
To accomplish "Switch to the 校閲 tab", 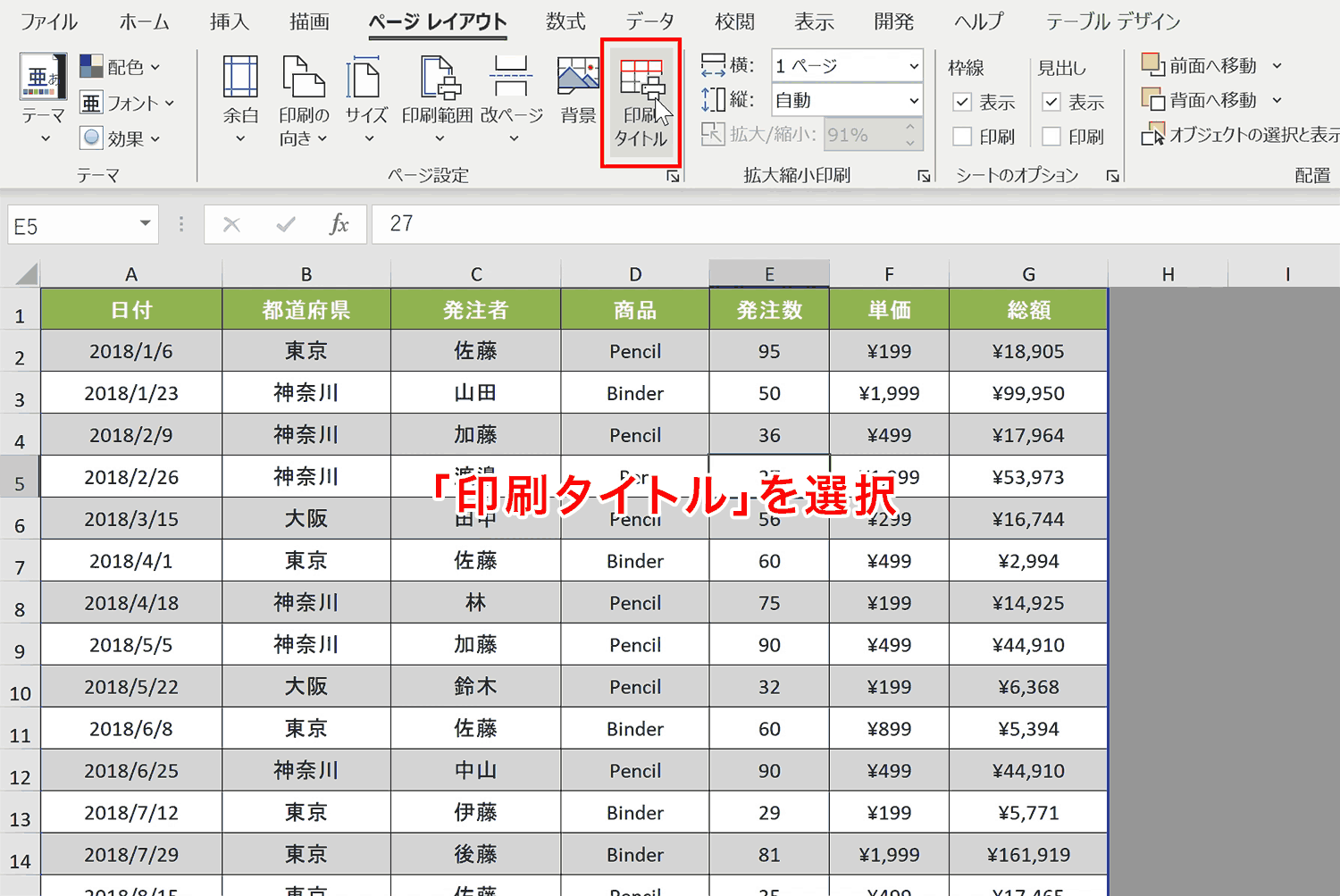I will coord(734,21).
